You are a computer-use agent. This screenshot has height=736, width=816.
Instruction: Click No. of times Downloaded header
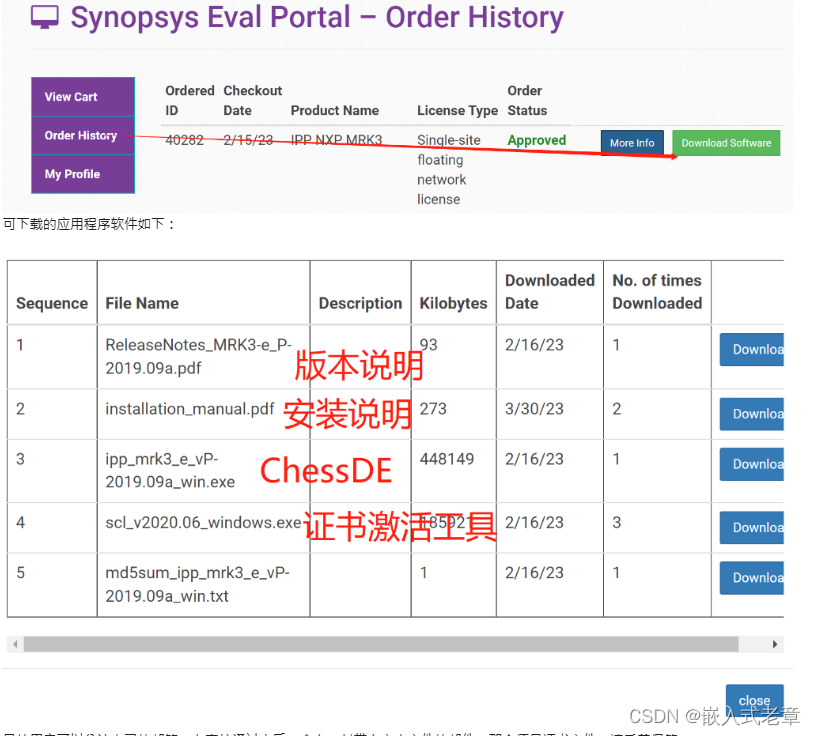pos(657,291)
